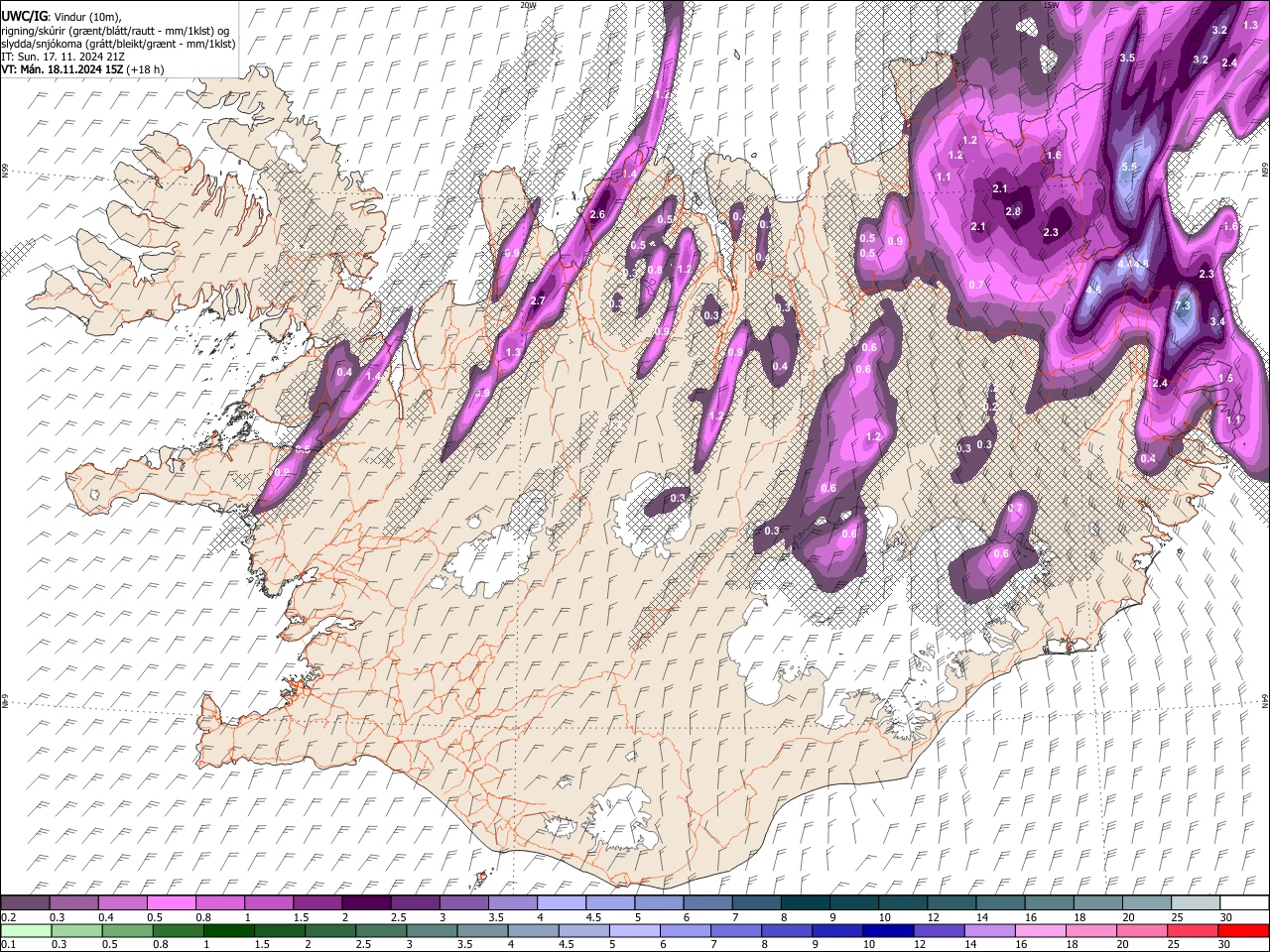Click the 3.5 value on the map
Screen dimensions: 1270x952
click(1127, 59)
